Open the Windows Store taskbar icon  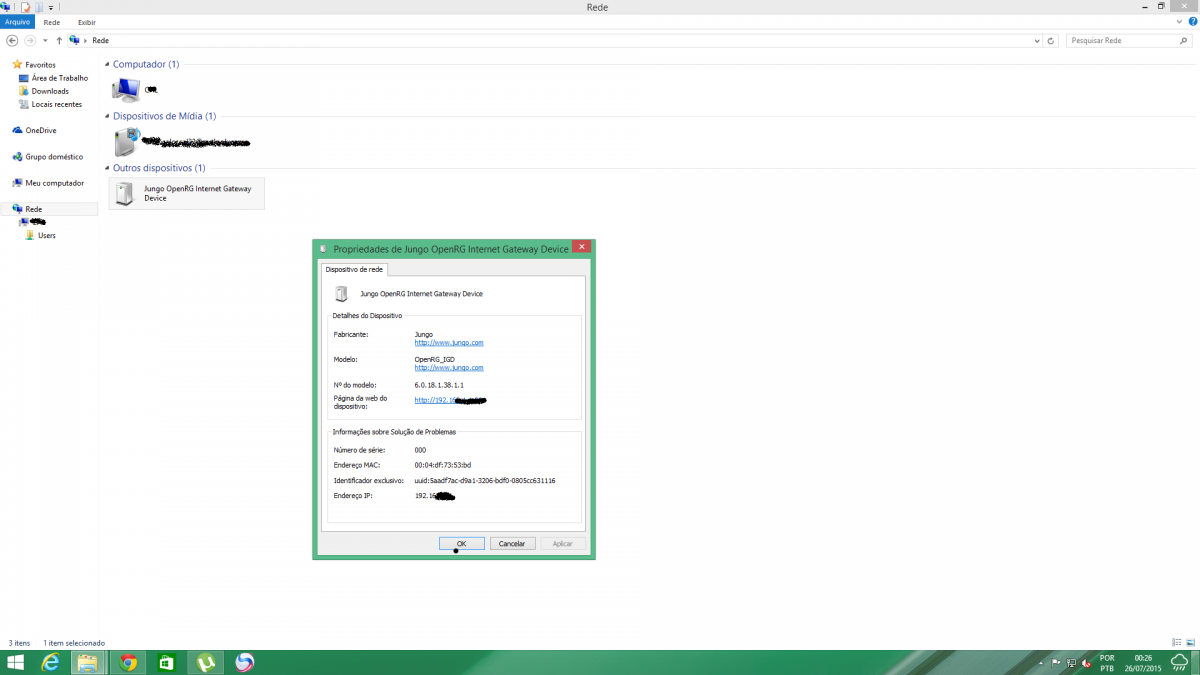point(167,662)
